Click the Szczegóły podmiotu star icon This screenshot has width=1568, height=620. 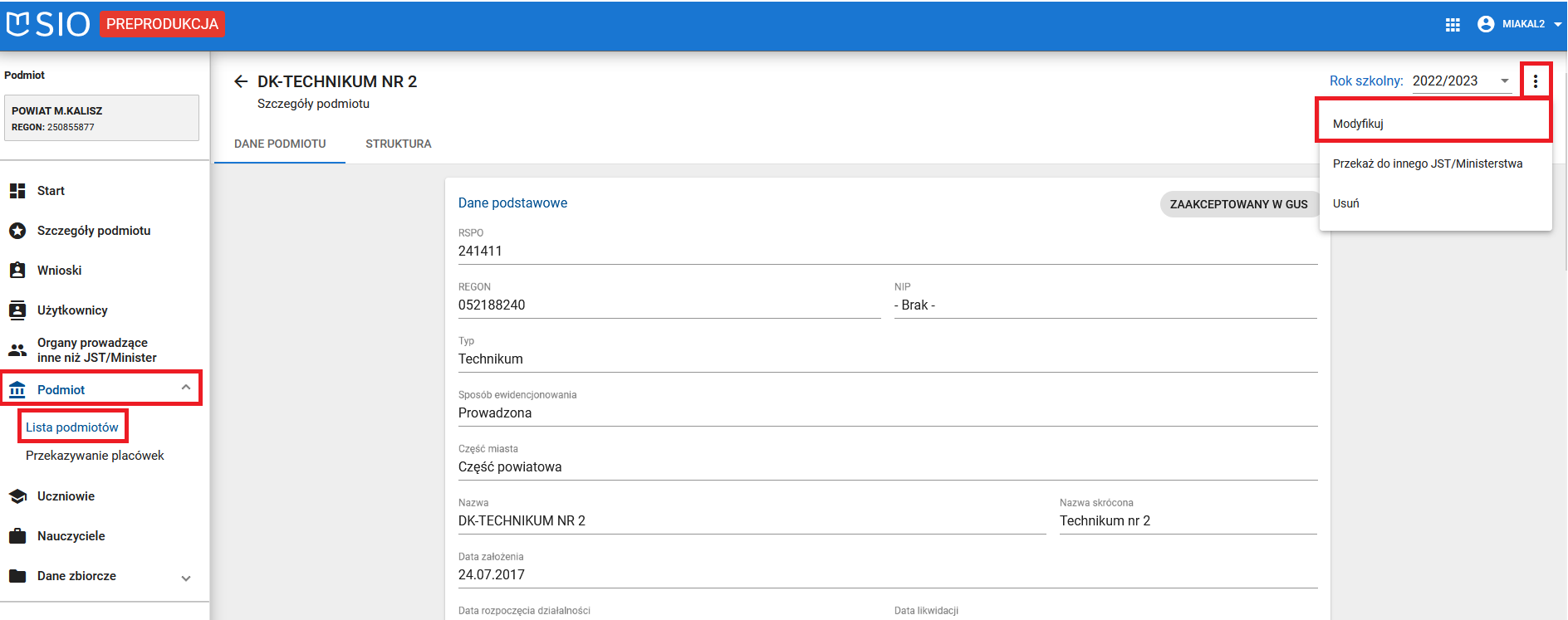[x=17, y=231]
